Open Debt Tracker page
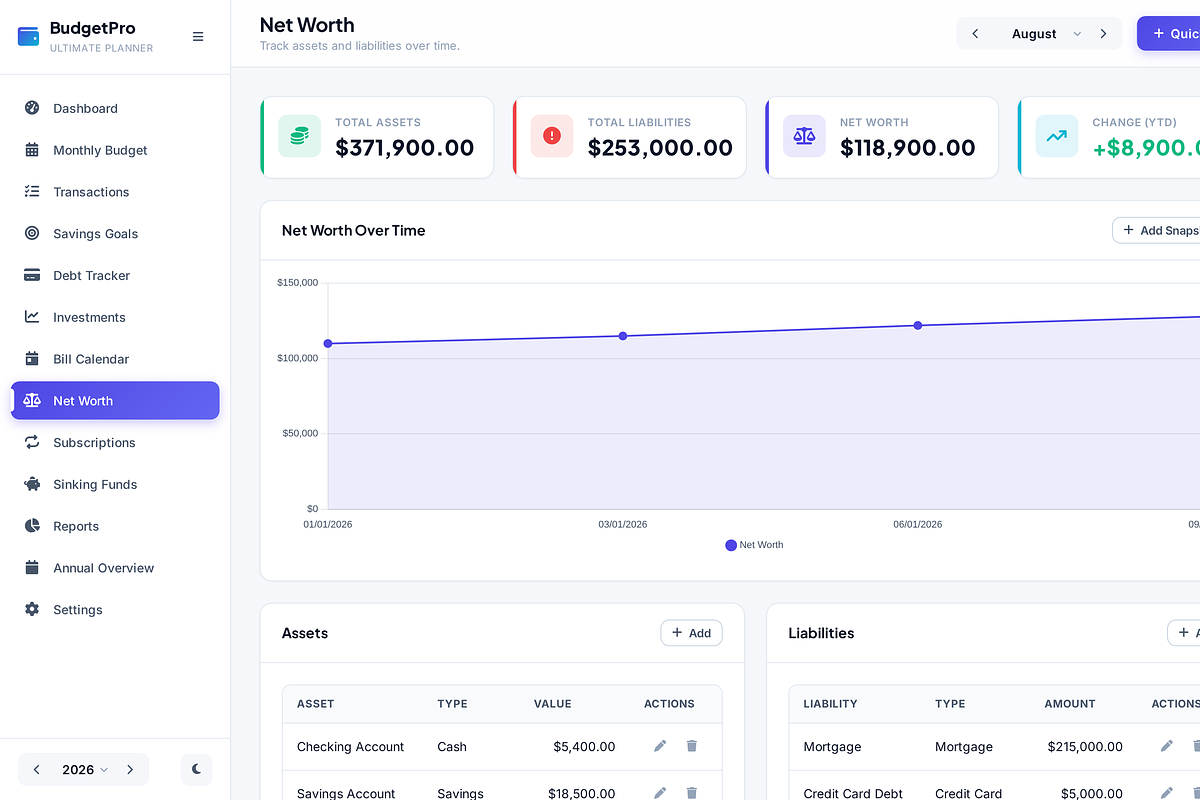The height and width of the screenshot is (800, 1200). tap(115, 276)
